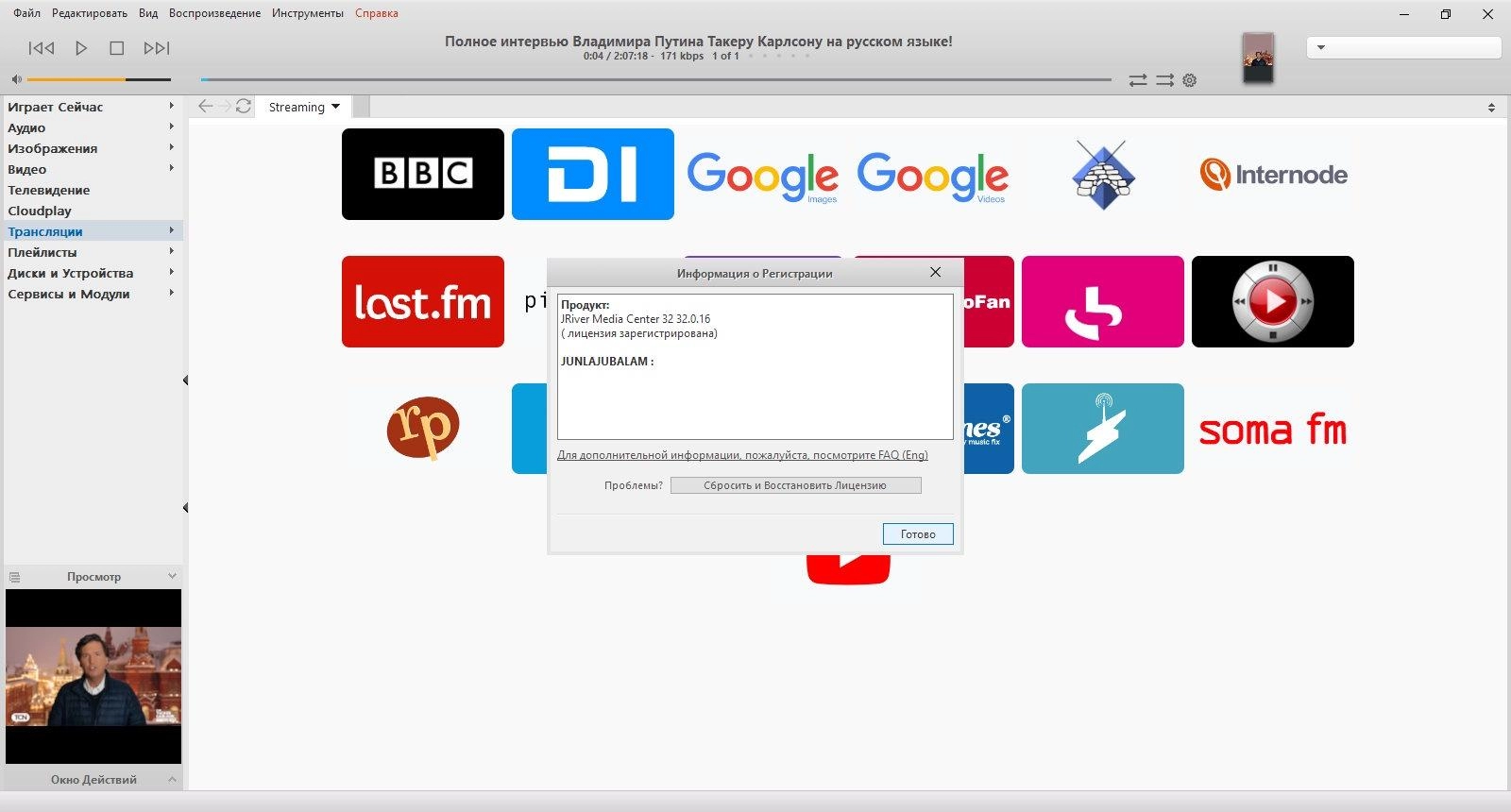Expand the Играет Сейчас arrow
Image resolution: width=1511 pixels, height=812 pixels.
pos(172,106)
